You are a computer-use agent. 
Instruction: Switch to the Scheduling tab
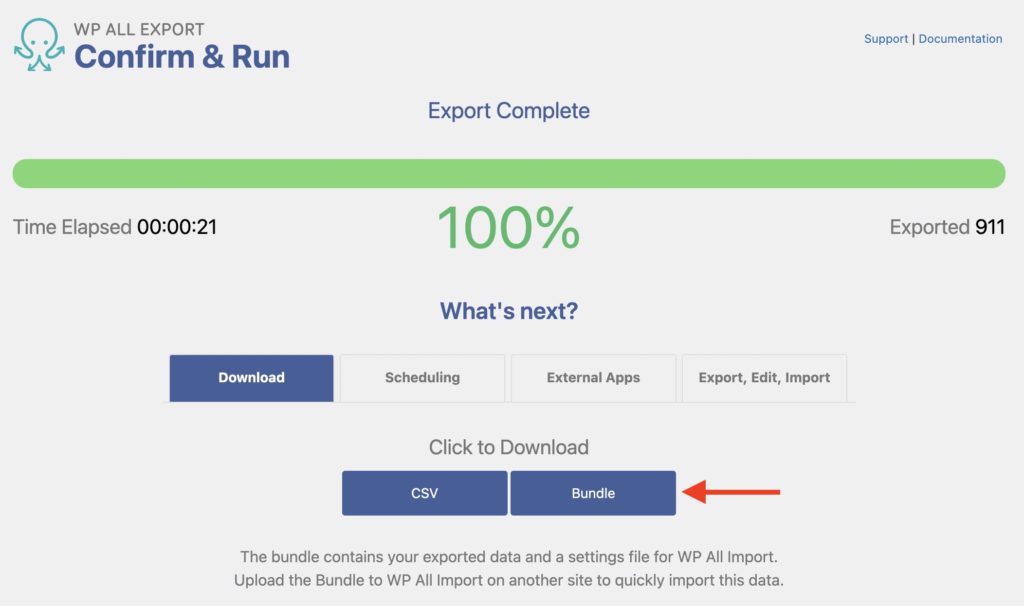421,378
